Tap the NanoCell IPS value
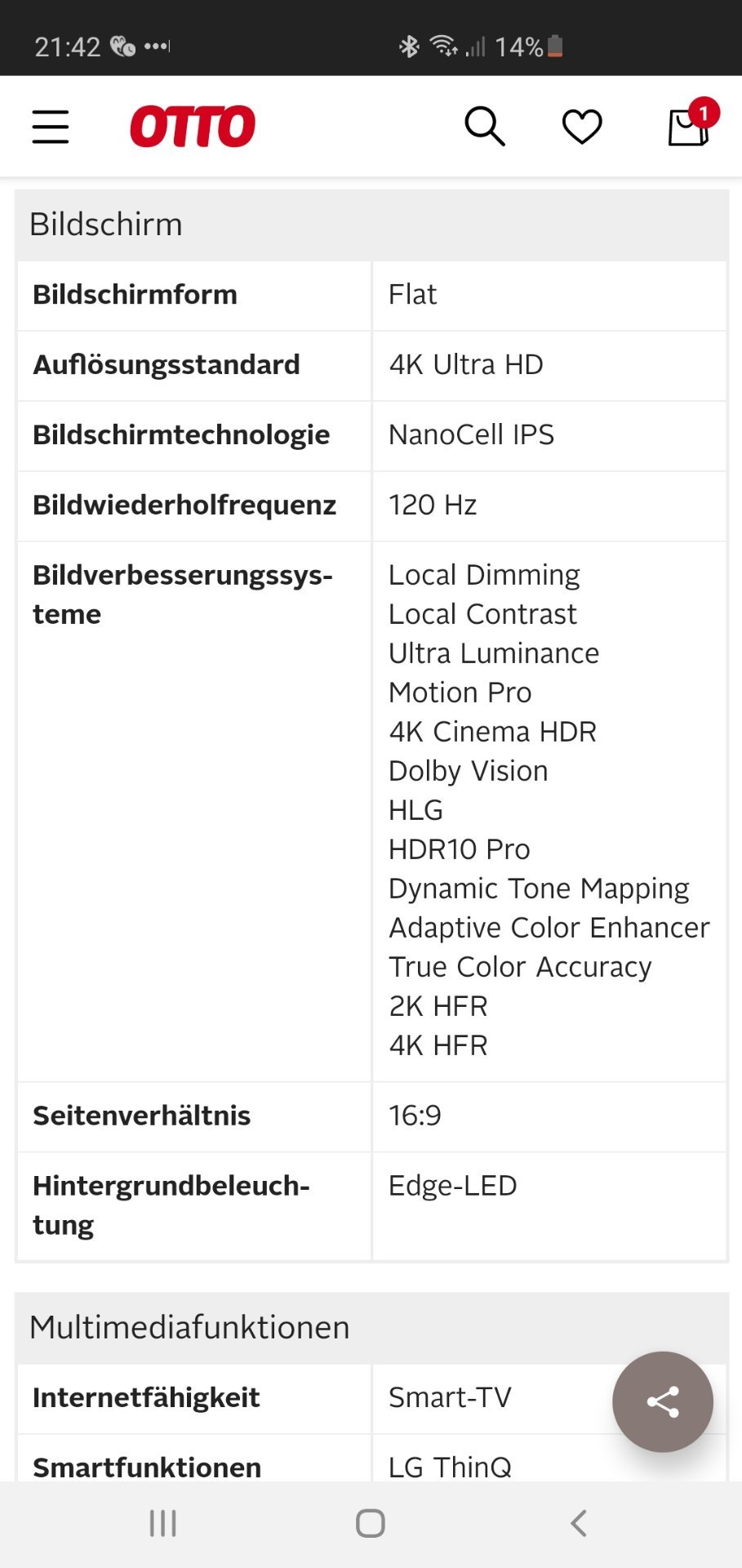 [x=471, y=435]
